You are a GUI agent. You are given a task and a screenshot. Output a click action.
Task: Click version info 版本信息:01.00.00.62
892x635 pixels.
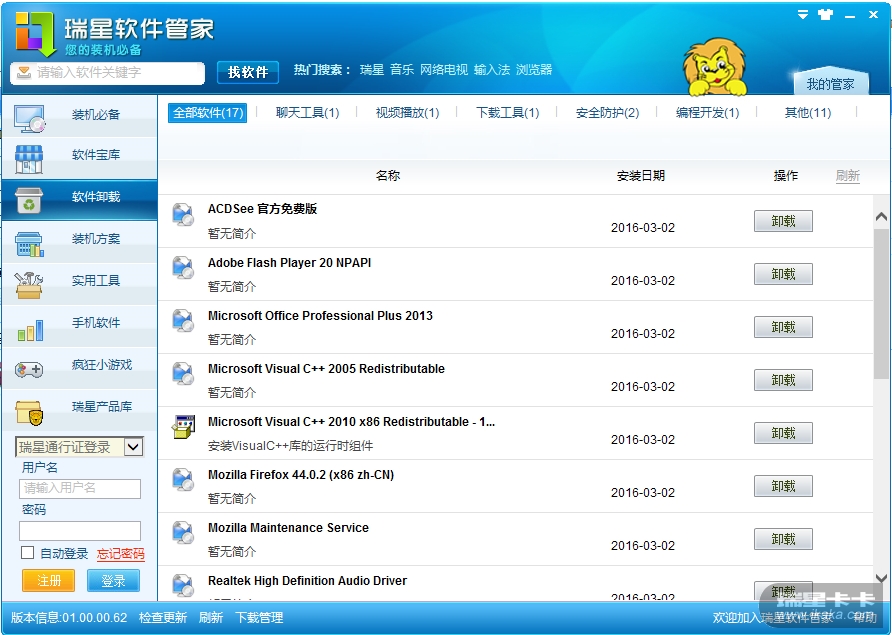point(69,617)
